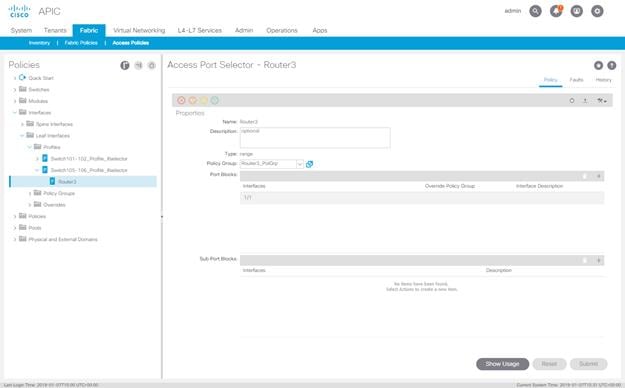Collapse the Leaf Interfaces node
This screenshot has width=625, height=388.
(22, 136)
